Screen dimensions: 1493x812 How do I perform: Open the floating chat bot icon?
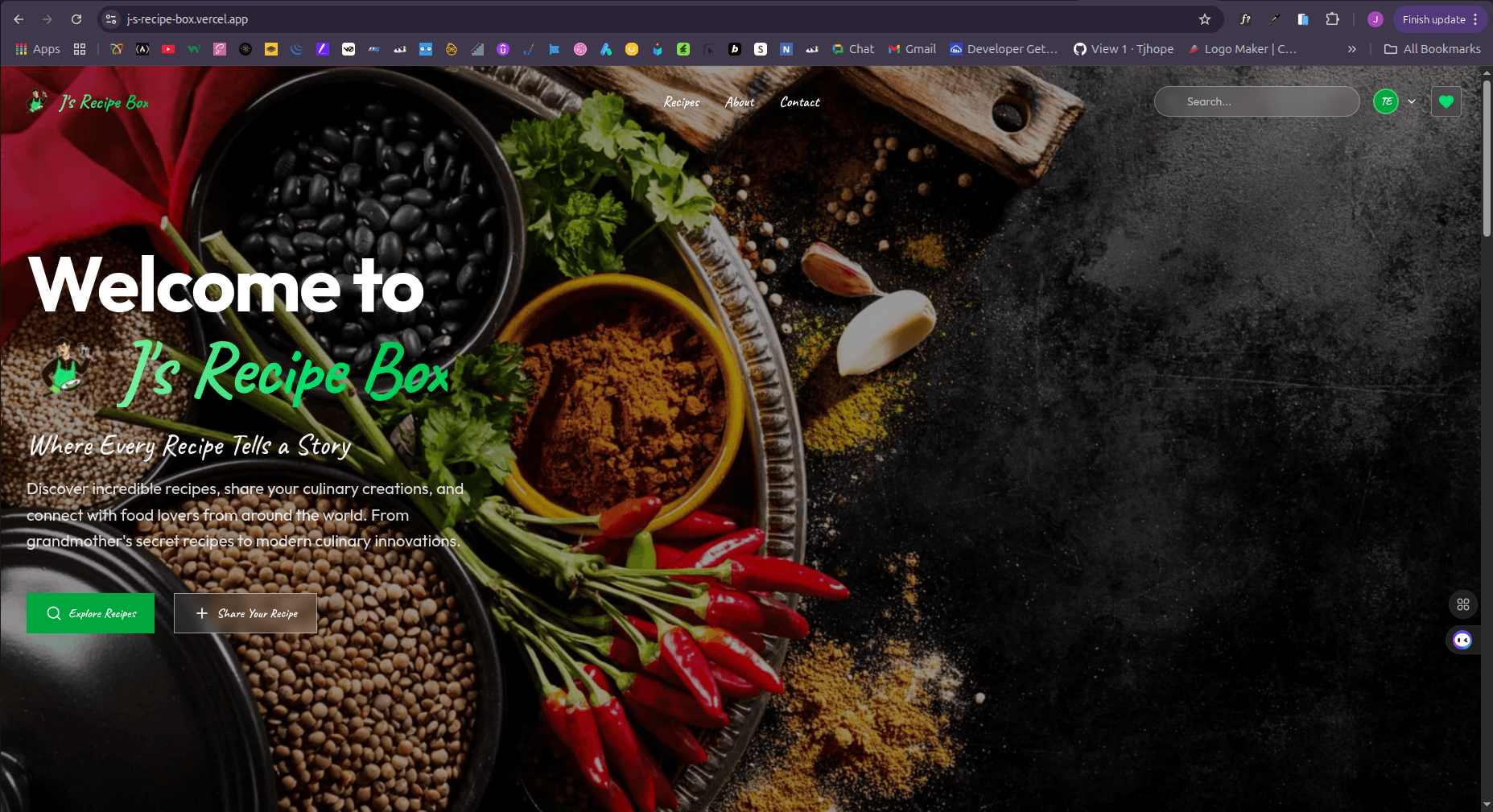point(1462,640)
